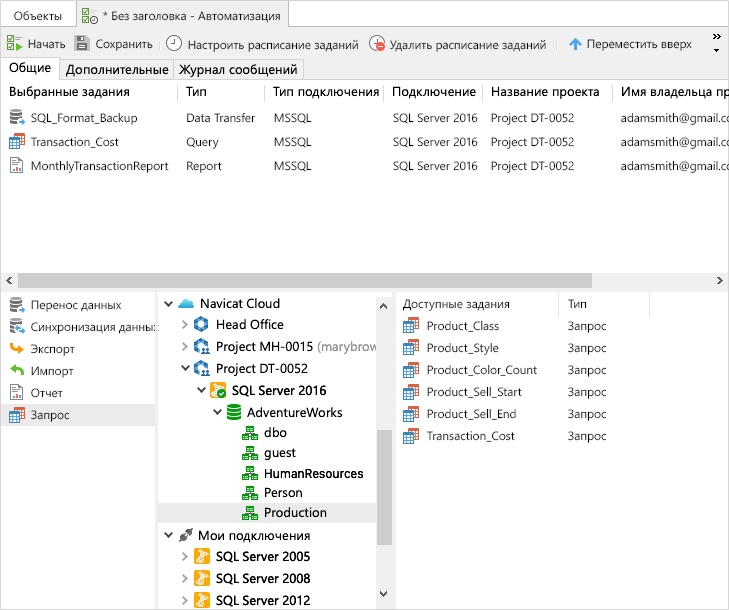729x610 pixels.
Task: Select the Person schema
Action: pyautogui.click(x=283, y=492)
